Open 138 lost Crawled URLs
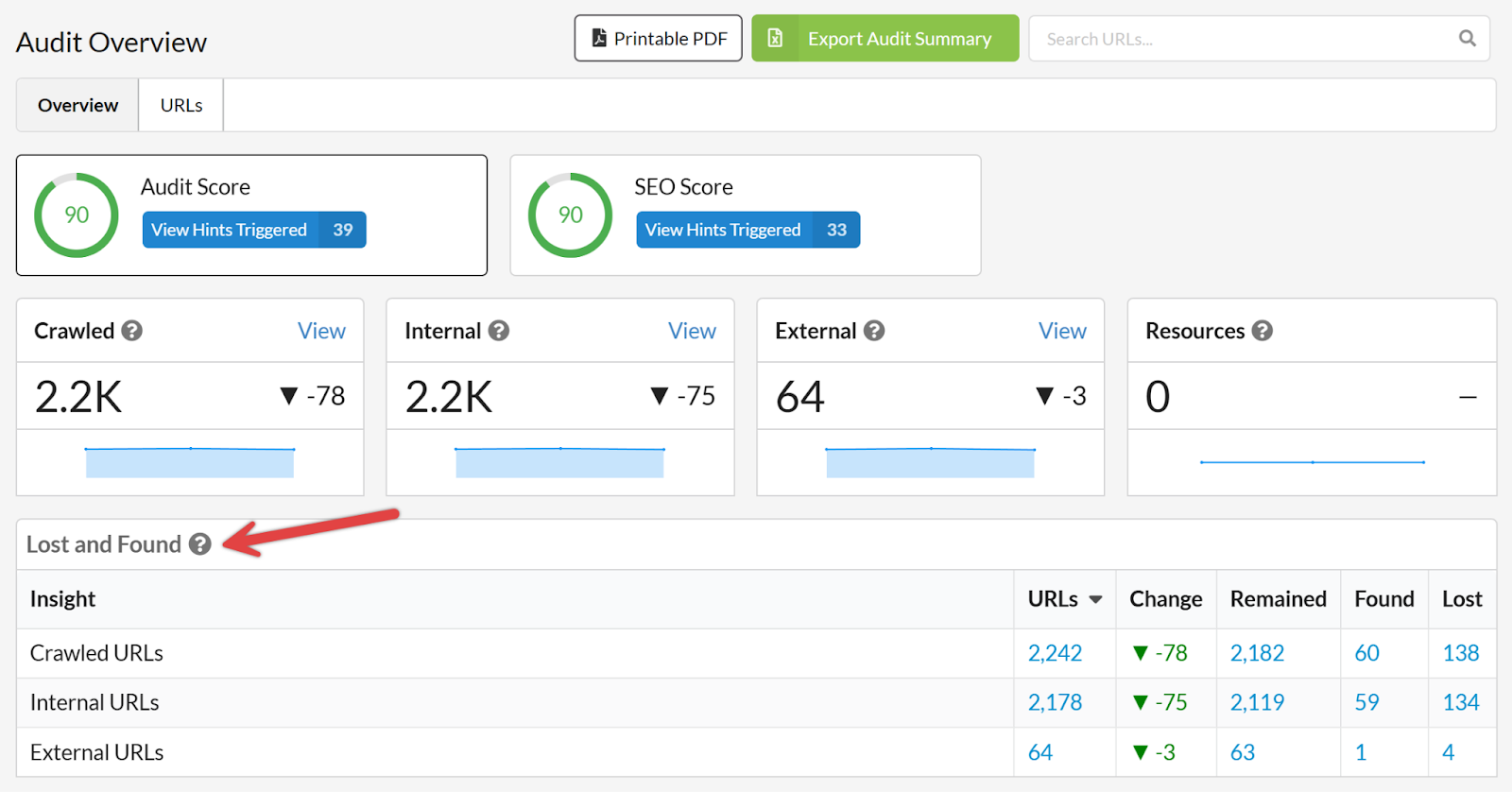 1461,653
